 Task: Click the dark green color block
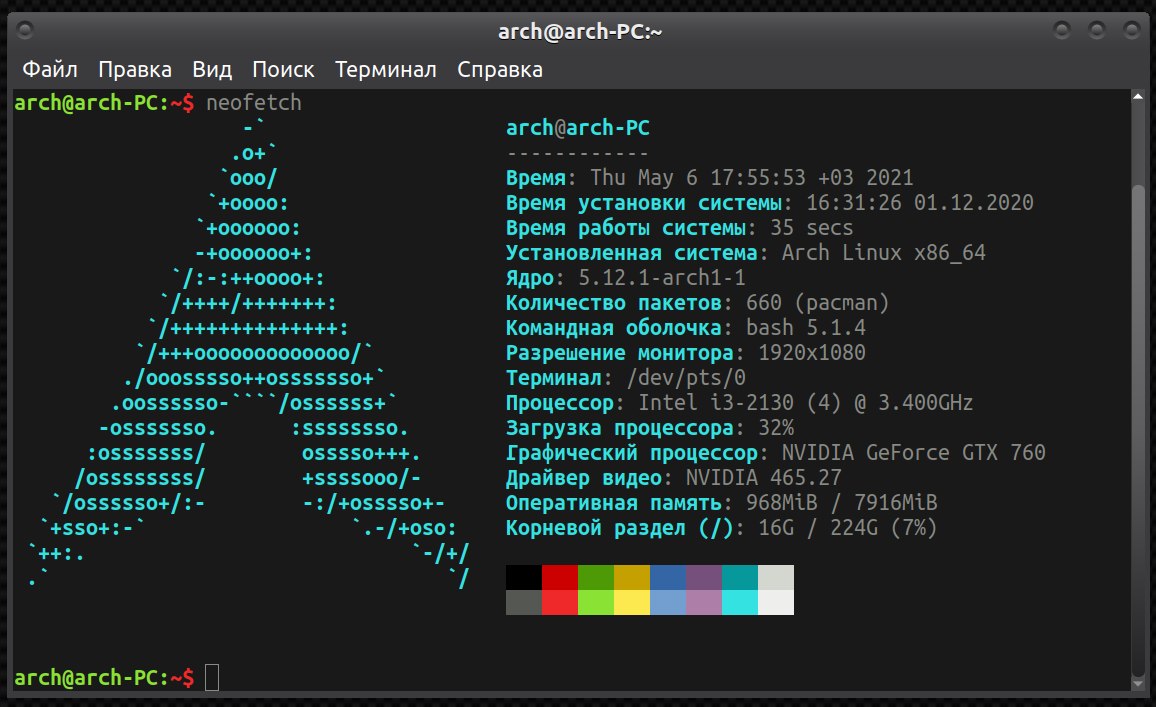click(596, 577)
